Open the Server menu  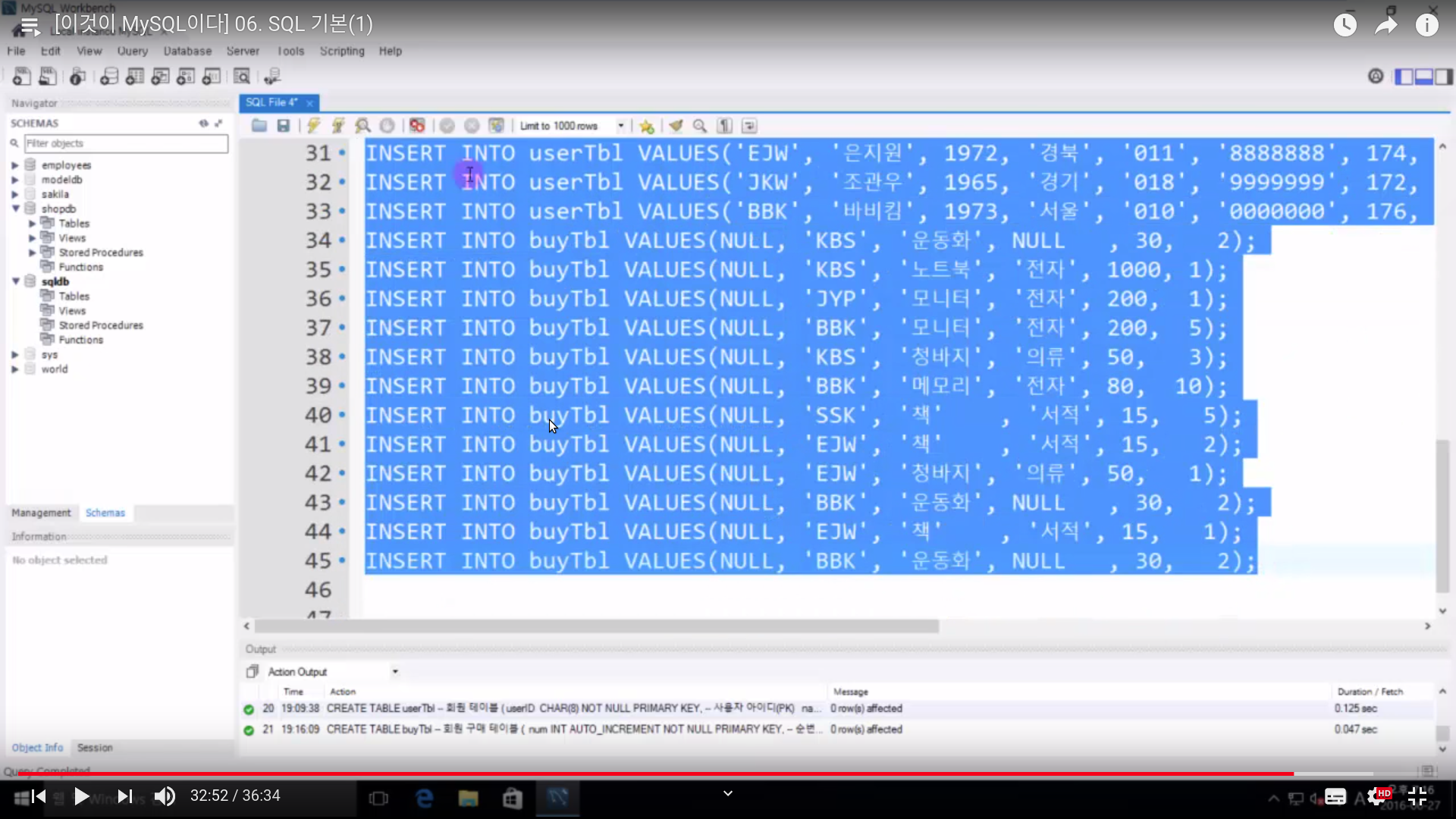tap(243, 51)
